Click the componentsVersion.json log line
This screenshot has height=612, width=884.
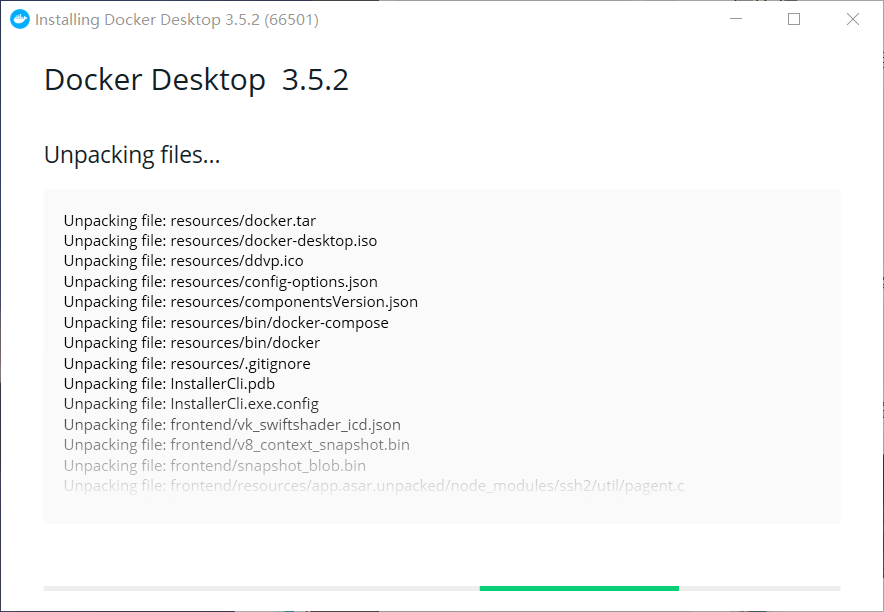(x=240, y=302)
